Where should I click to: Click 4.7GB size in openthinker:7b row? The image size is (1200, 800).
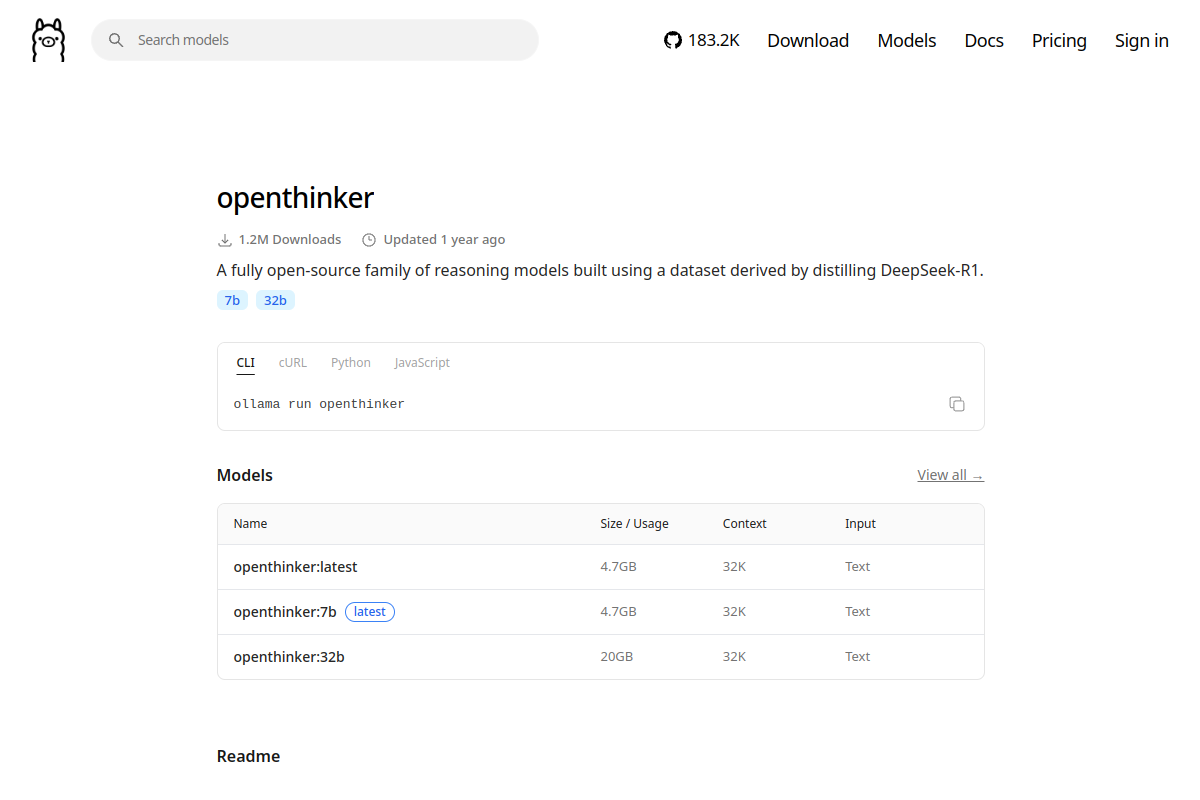pyautogui.click(x=618, y=612)
